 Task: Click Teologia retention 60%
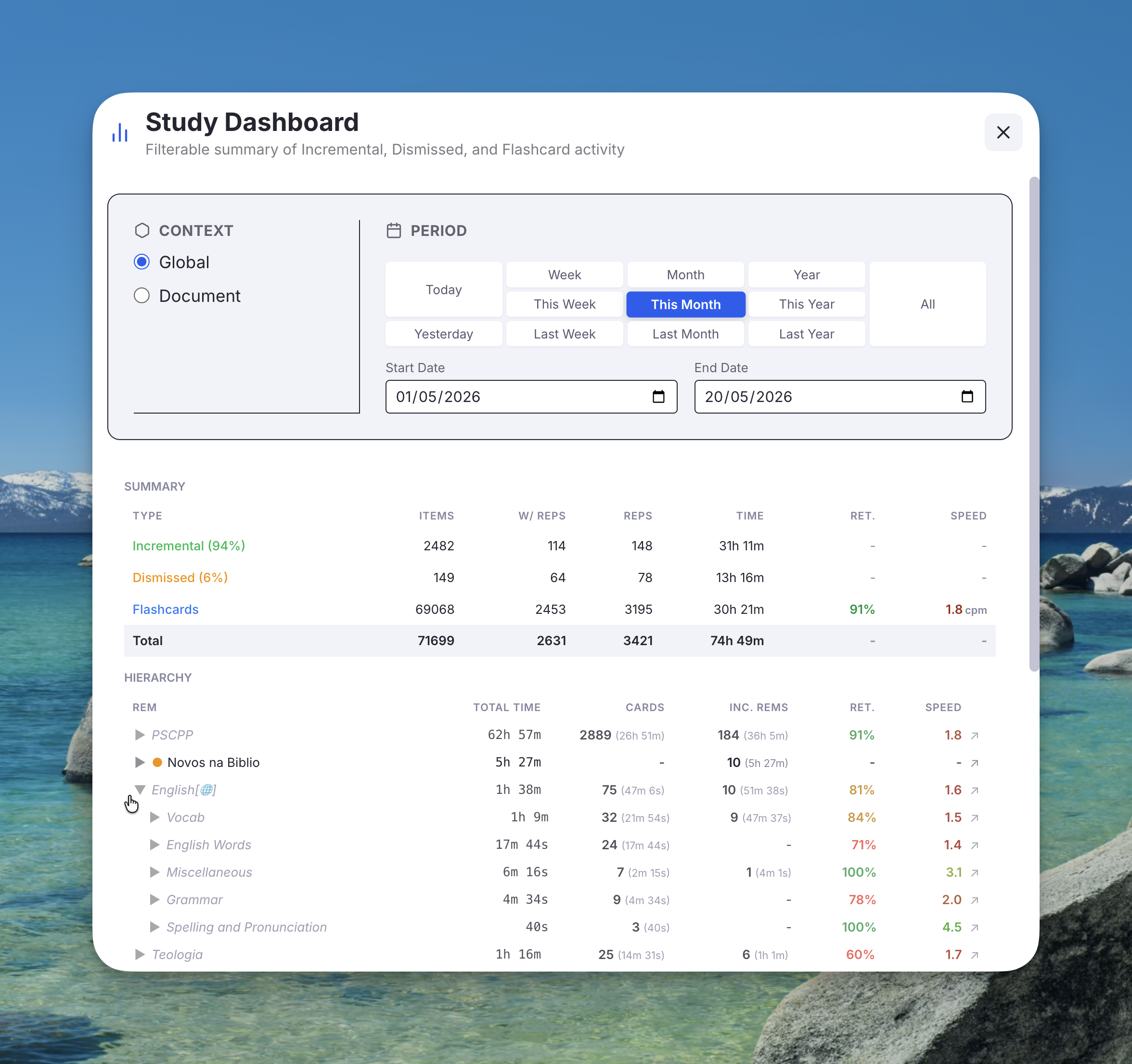coord(860,955)
